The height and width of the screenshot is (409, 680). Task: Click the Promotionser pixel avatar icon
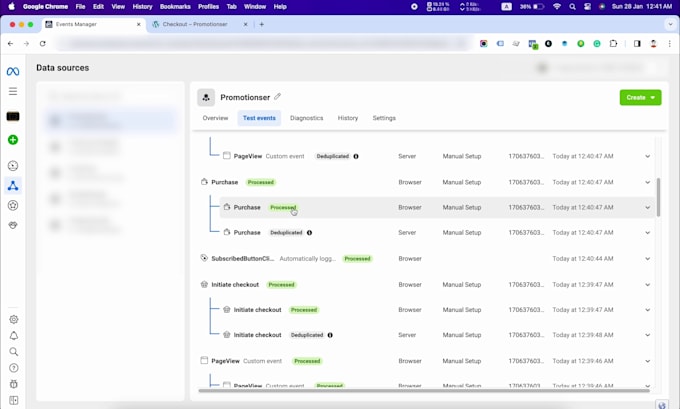[x=206, y=98]
